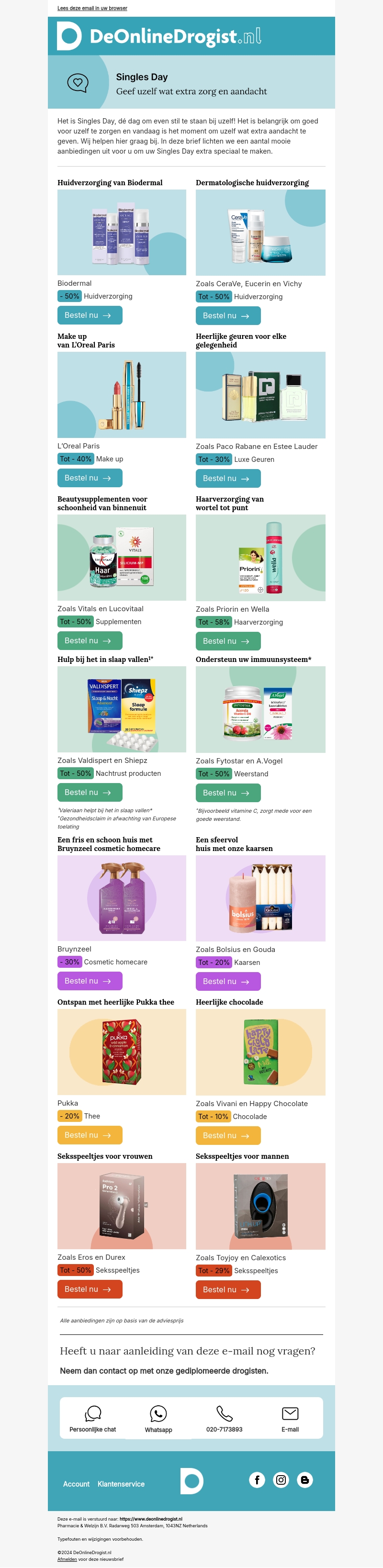Viewport: 383px width, 1568px height.
Task: Open the Instagram icon in footer
Action: click(281, 1480)
